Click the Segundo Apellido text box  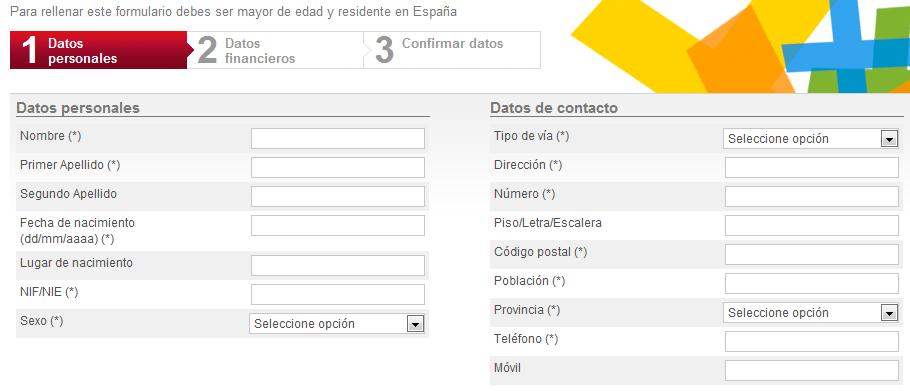338,197
